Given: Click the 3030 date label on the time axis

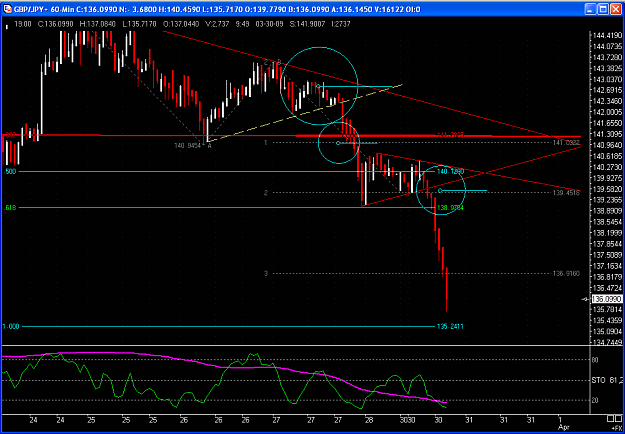Looking at the screenshot, I should click(408, 420).
